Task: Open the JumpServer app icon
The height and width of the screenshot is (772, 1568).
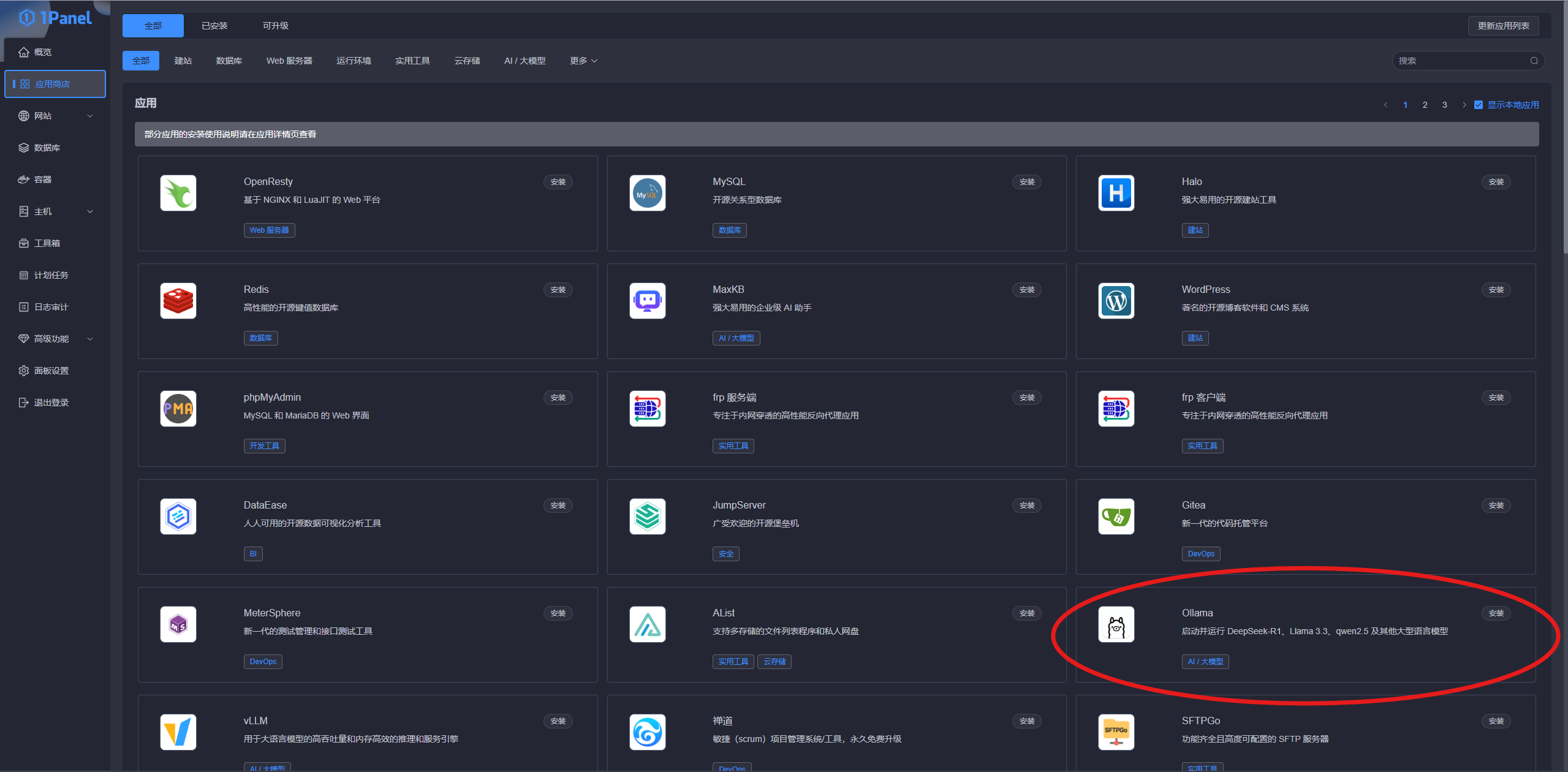Action: coord(647,517)
